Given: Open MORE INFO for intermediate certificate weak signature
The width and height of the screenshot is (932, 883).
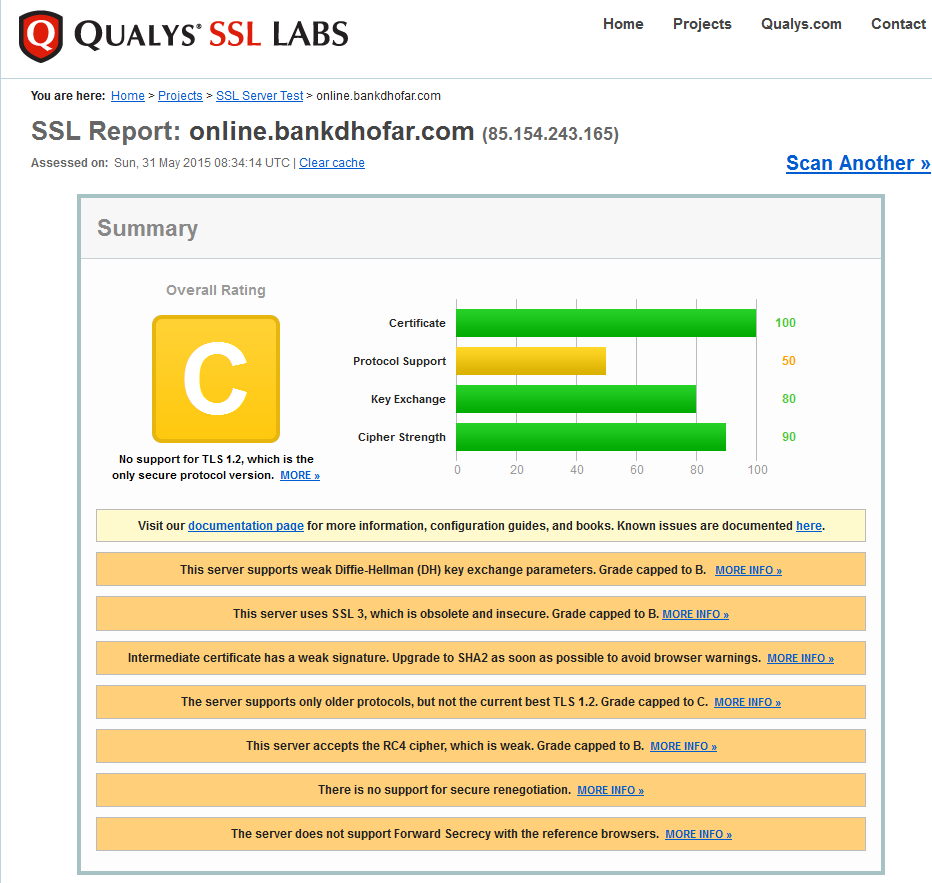Looking at the screenshot, I should pyautogui.click(x=801, y=658).
